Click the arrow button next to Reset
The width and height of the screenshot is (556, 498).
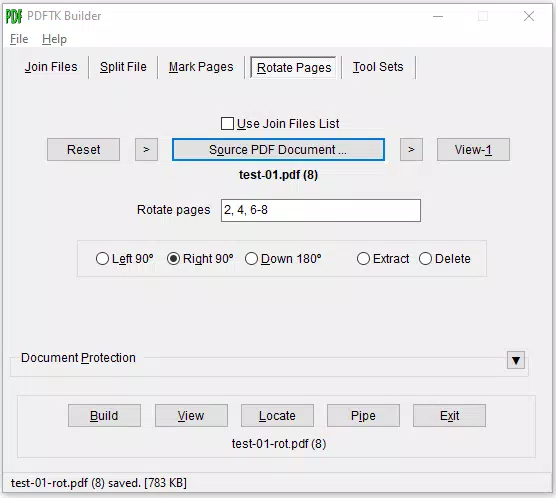tap(146, 150)
